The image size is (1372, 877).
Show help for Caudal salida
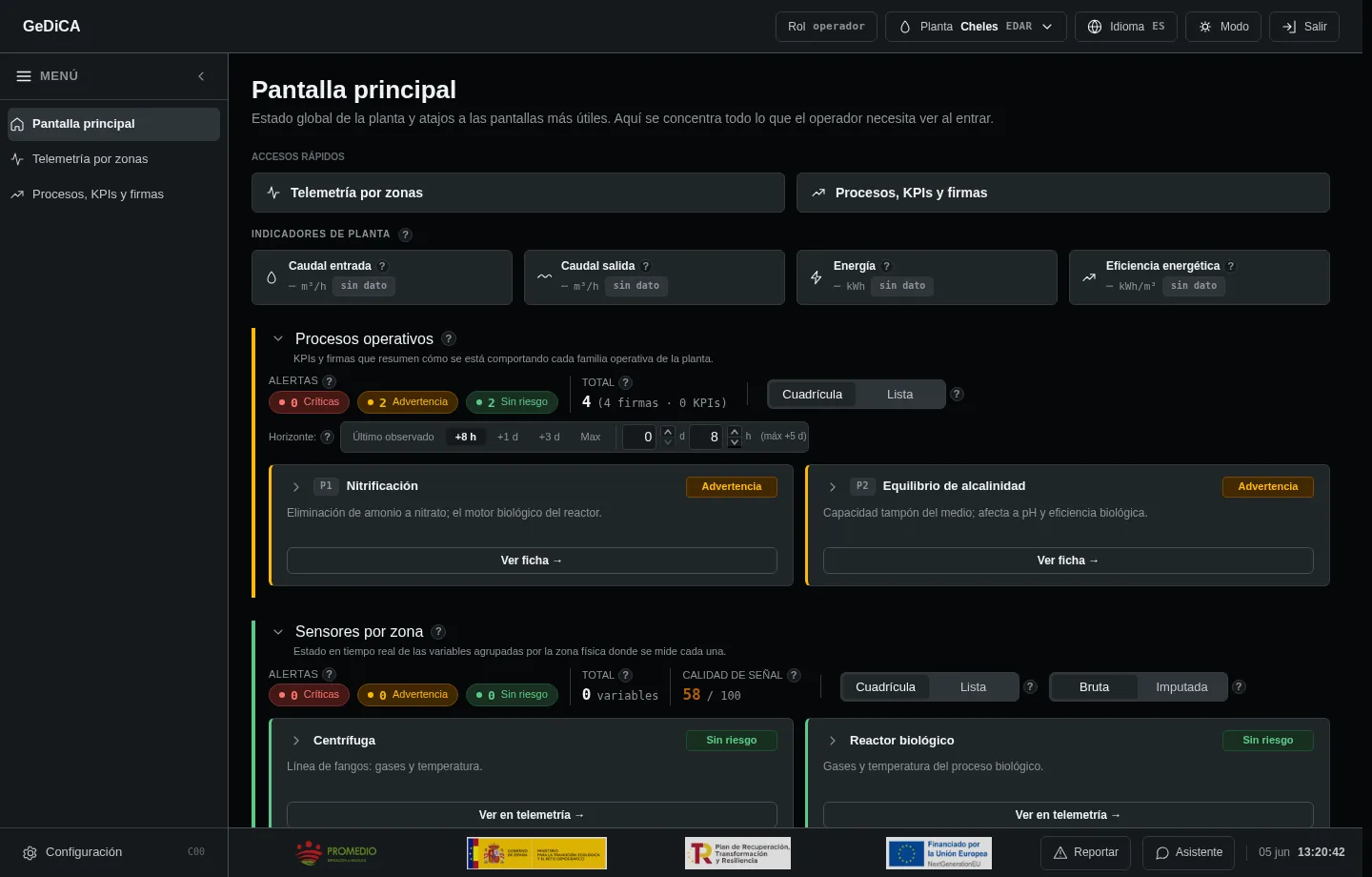tap(645, 267)
